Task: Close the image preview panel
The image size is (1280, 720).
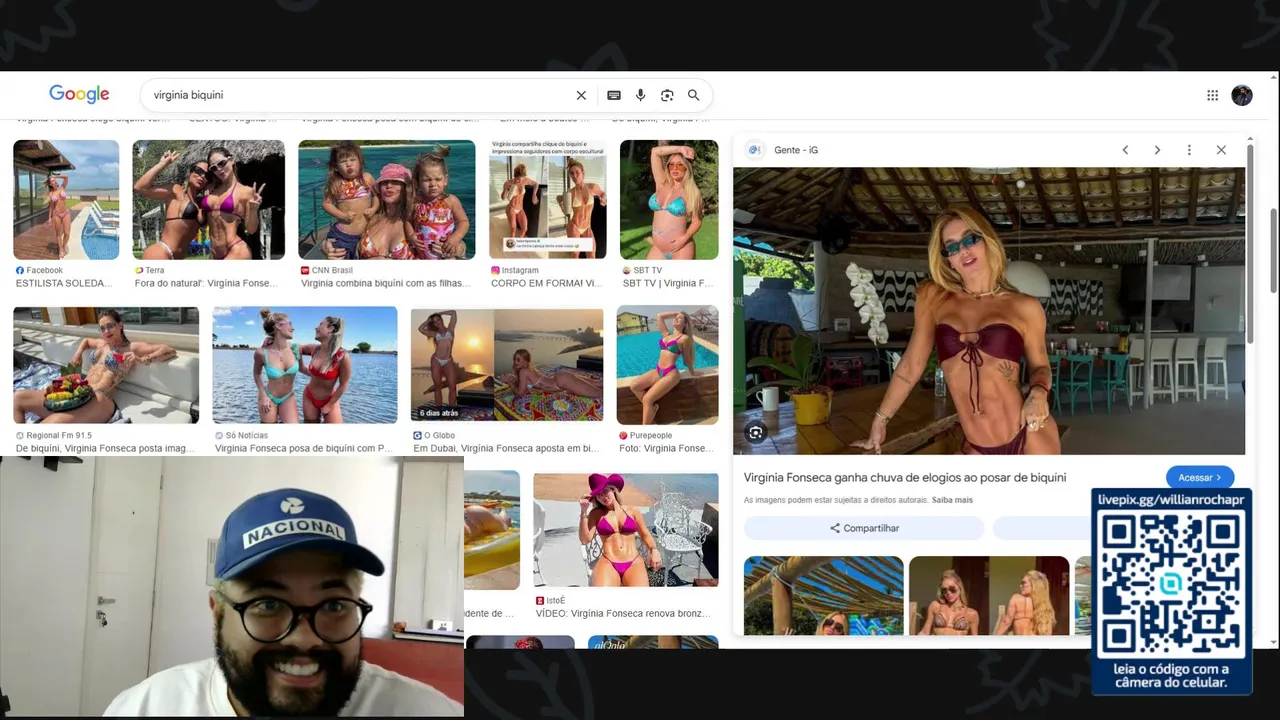Action: (1221, 150)
